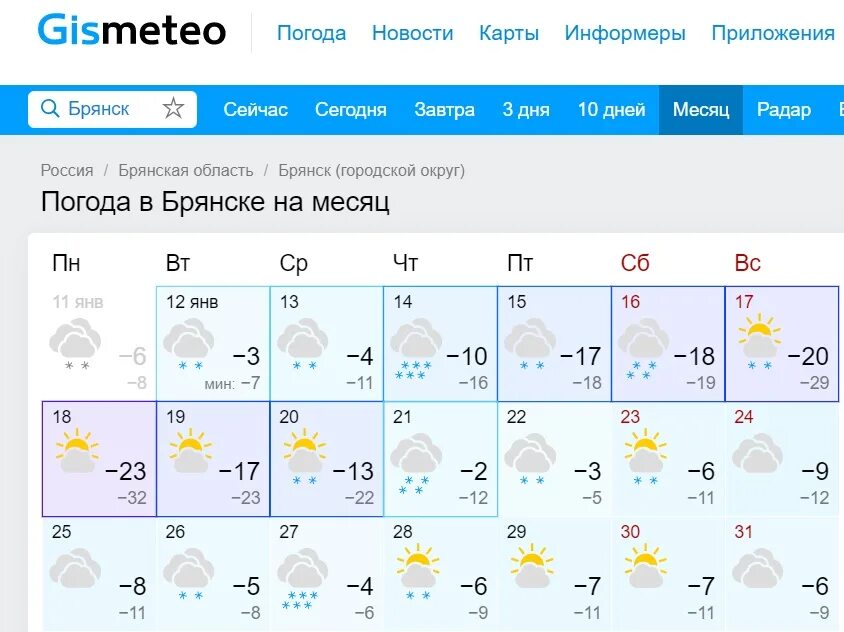Select the sunny snow icon on January 17
The image size is (844, 632).
pyautogui.click(x=759, y=342)
